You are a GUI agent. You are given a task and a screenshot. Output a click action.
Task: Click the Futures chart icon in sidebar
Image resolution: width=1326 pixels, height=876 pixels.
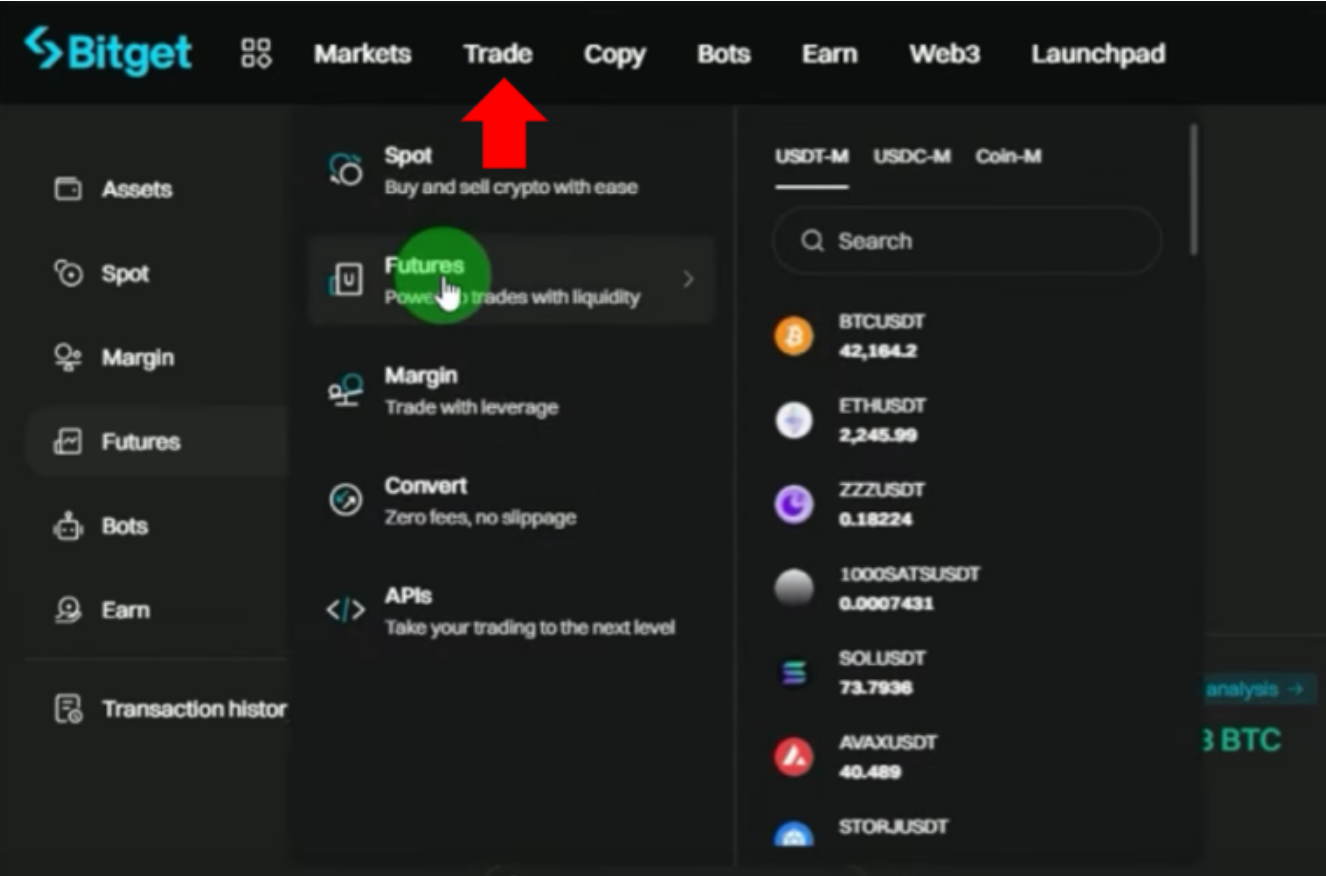[x=67, y=441]
